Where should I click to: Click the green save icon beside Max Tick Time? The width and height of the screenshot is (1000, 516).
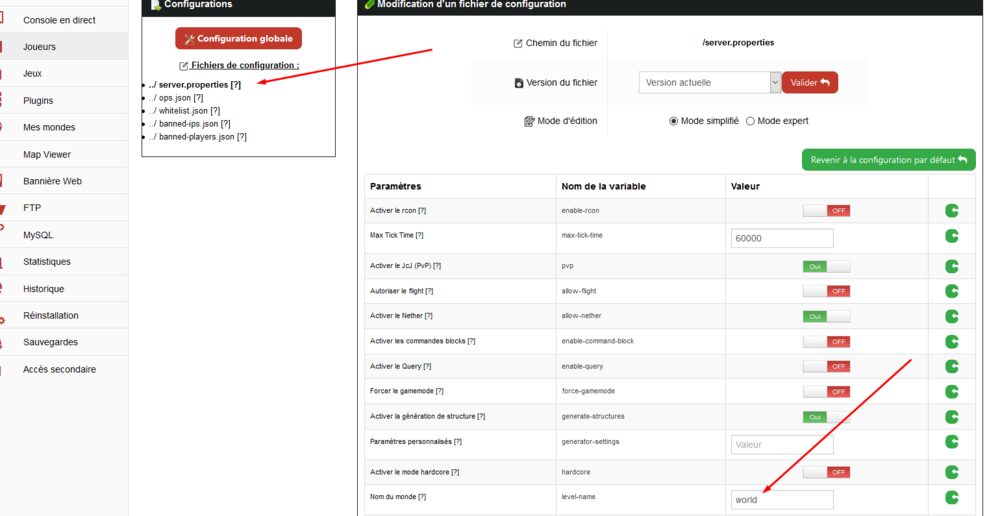[951, 236]
